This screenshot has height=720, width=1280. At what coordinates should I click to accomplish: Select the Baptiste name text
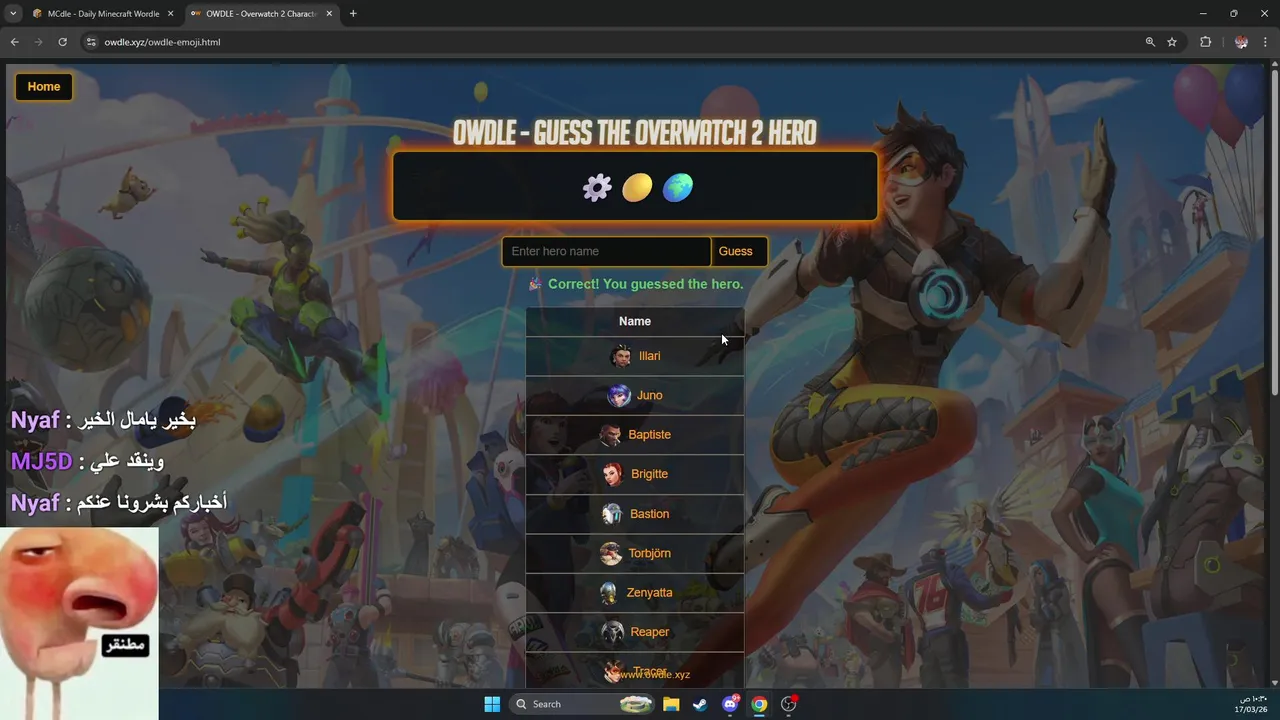(650, 435)
